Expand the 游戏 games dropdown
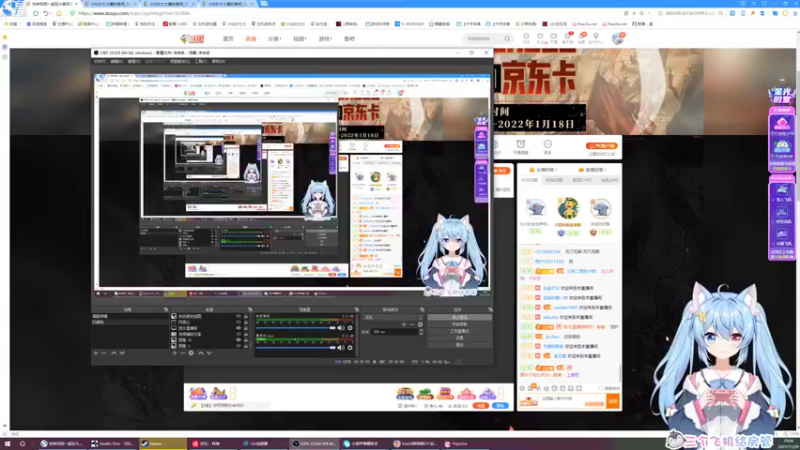The width and height of the screenshot is (800, 450). 325,39
